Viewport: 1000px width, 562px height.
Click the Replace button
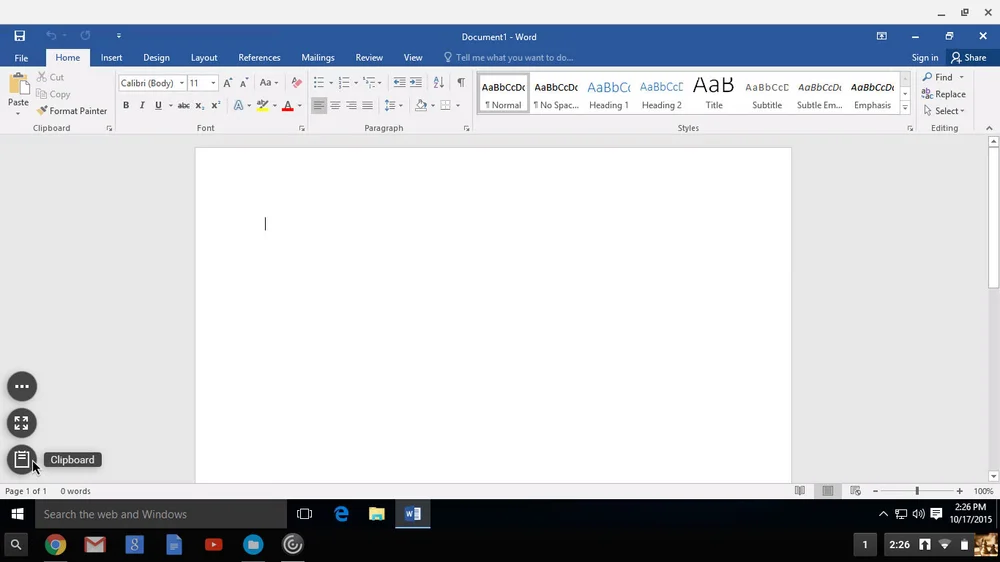click(x=944, y=94)
